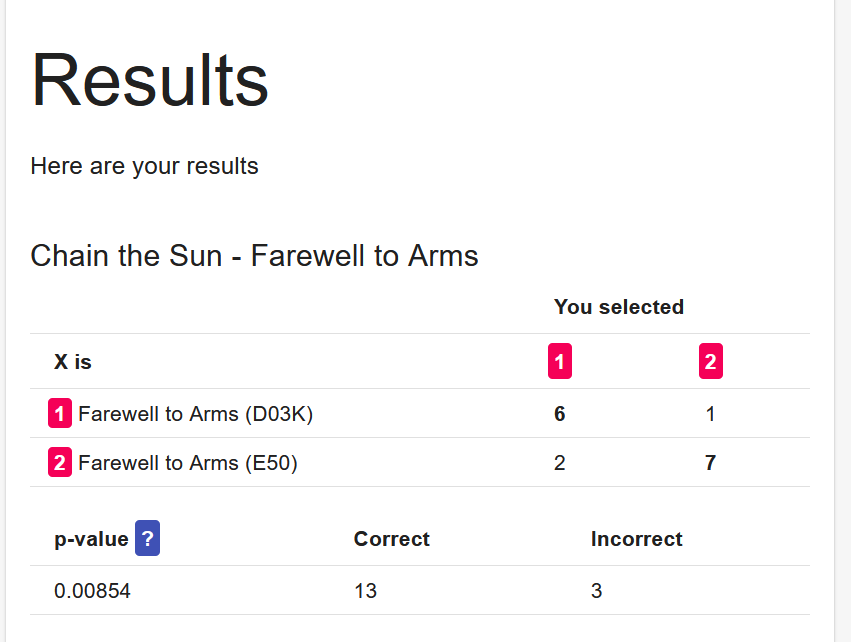Click the bold 6 count cell

click(560, 414)
